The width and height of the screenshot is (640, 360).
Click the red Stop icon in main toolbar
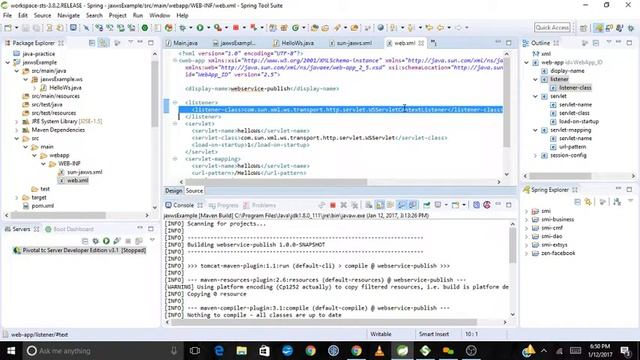[236, 28]
